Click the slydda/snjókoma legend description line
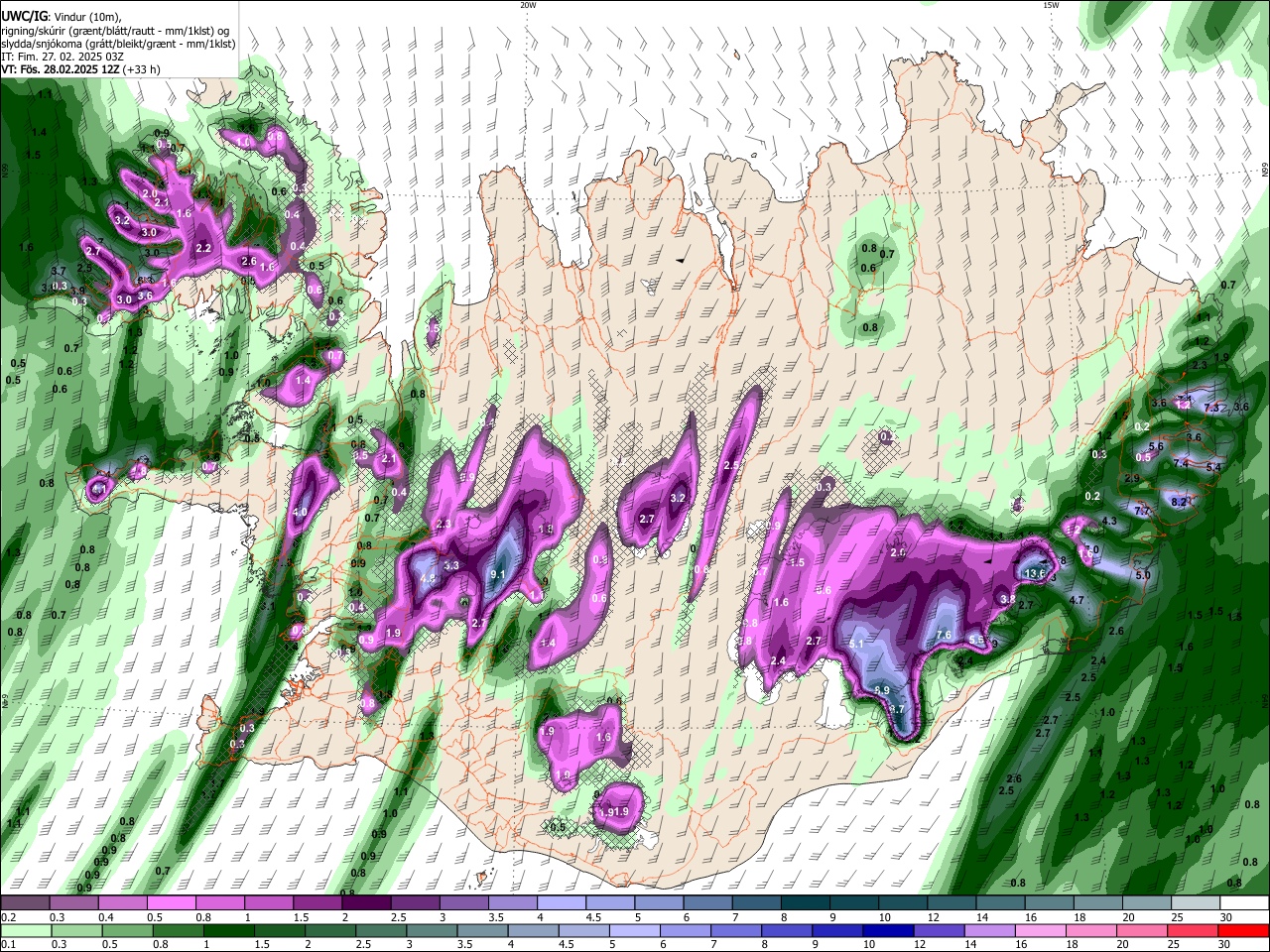This screenshot has height=952, width=1270. tap(118, 44)
